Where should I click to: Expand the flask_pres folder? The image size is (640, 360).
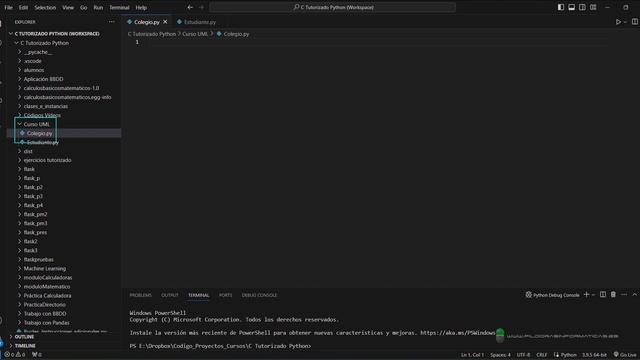point(35,232)
